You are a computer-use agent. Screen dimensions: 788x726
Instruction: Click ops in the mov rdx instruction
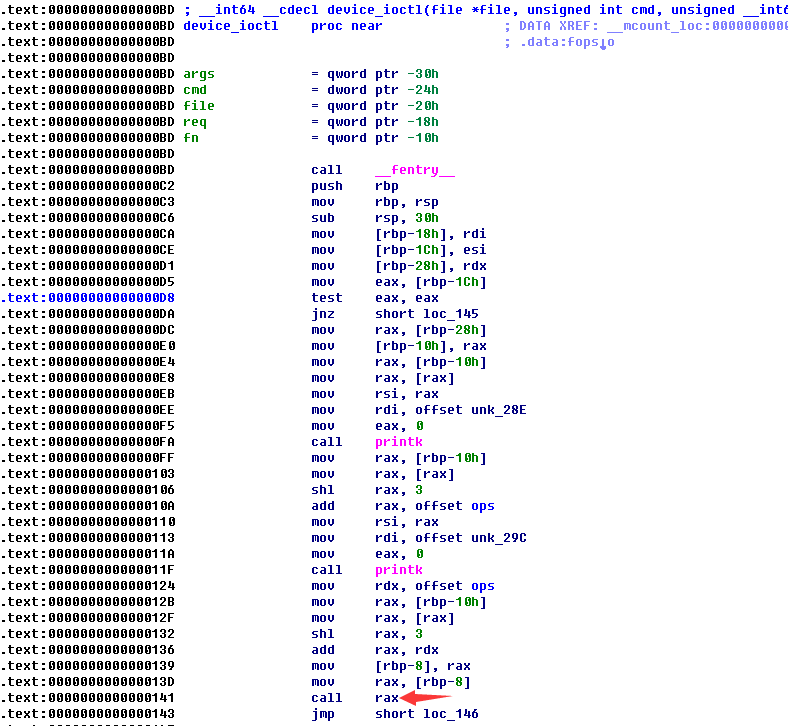coord(482,586)
